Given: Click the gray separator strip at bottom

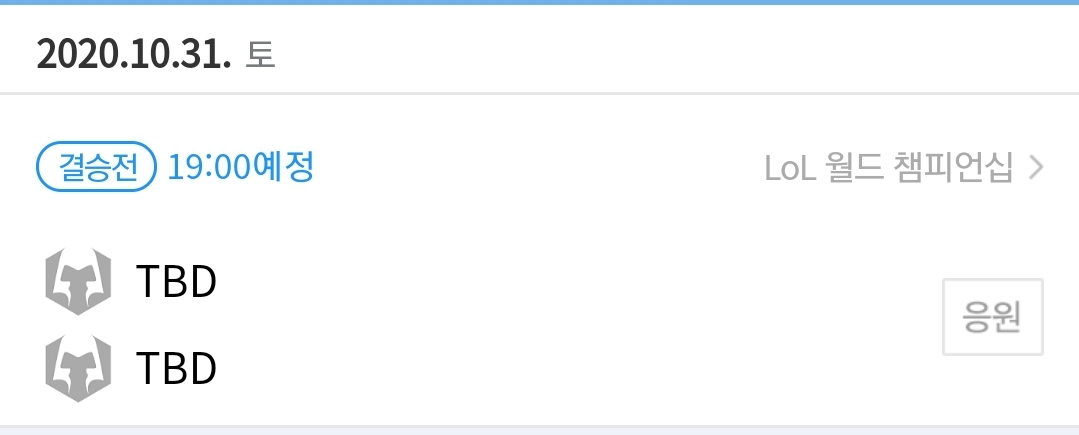Looking at the screenshot, I should [540, 430].
